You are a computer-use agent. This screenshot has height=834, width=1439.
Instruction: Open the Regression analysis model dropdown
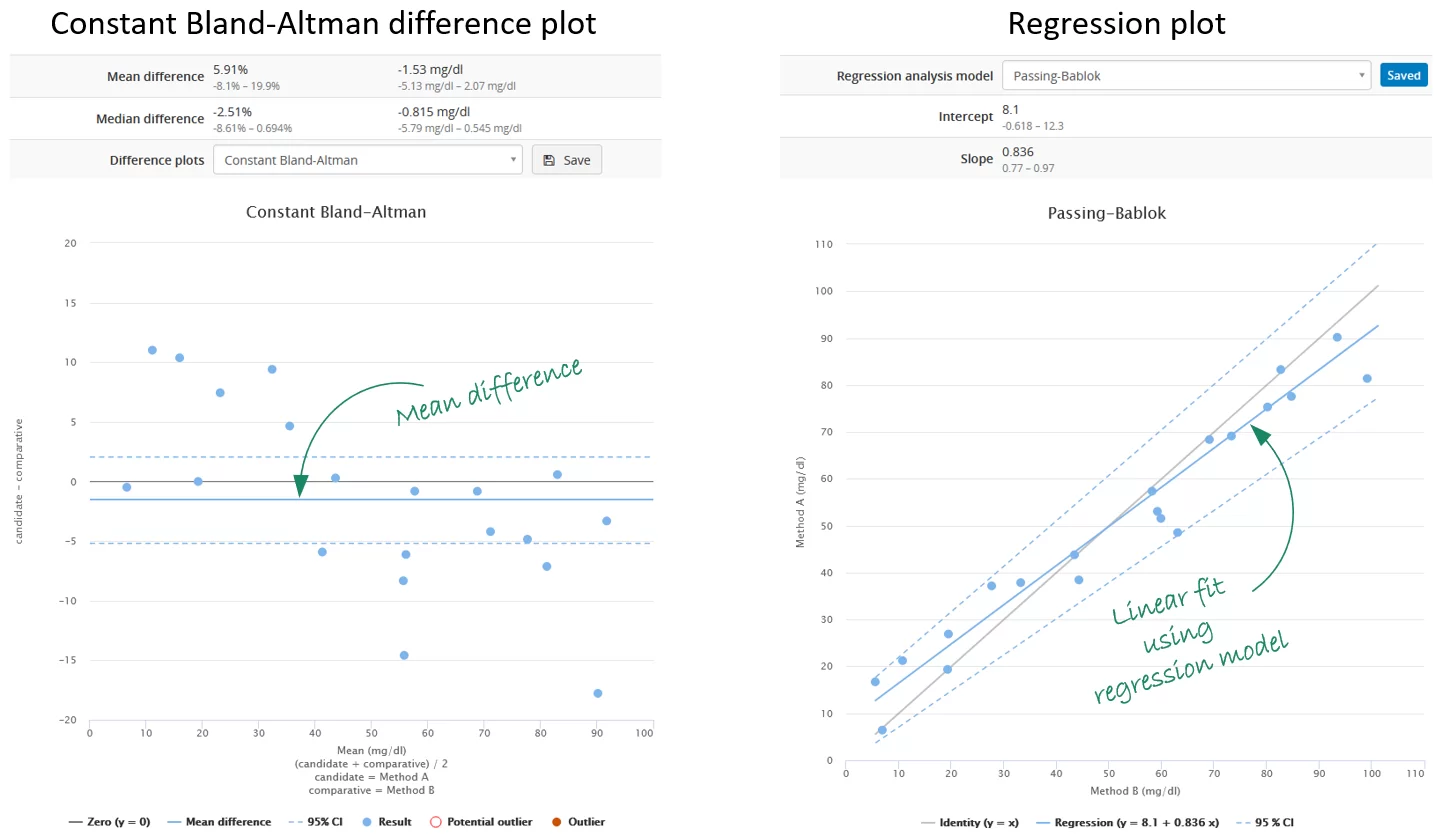coord(1185,76)
